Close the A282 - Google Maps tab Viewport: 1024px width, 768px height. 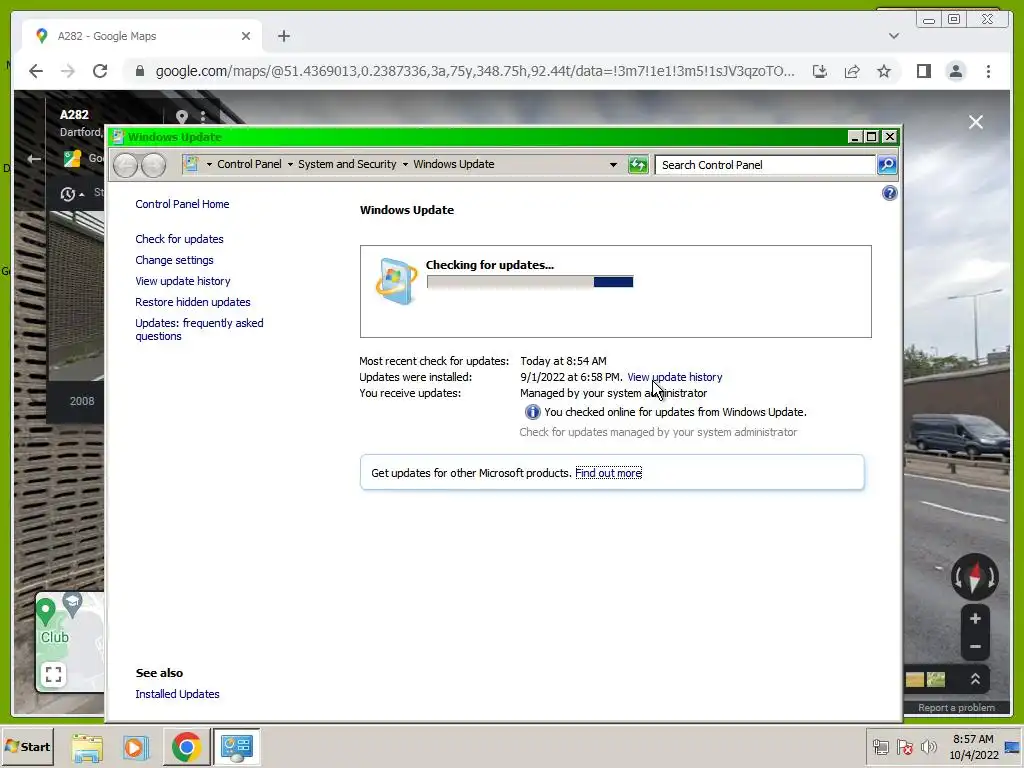pyautogui.click(x=246, y=36)
